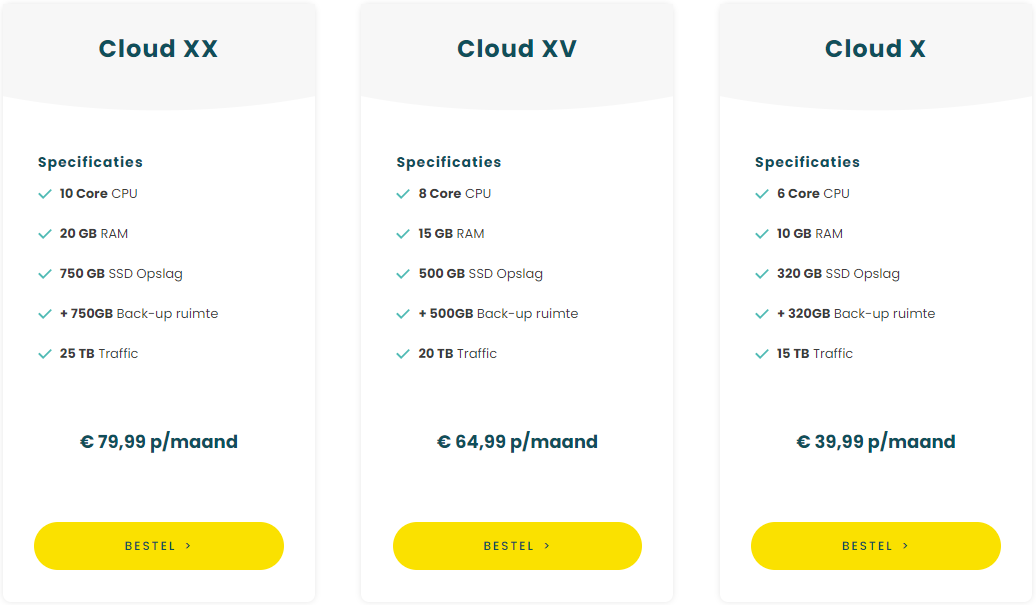Order the Cloud XV plan via Bestel
The height and width of the screenshot is (605, 1036).
(517, 546)
